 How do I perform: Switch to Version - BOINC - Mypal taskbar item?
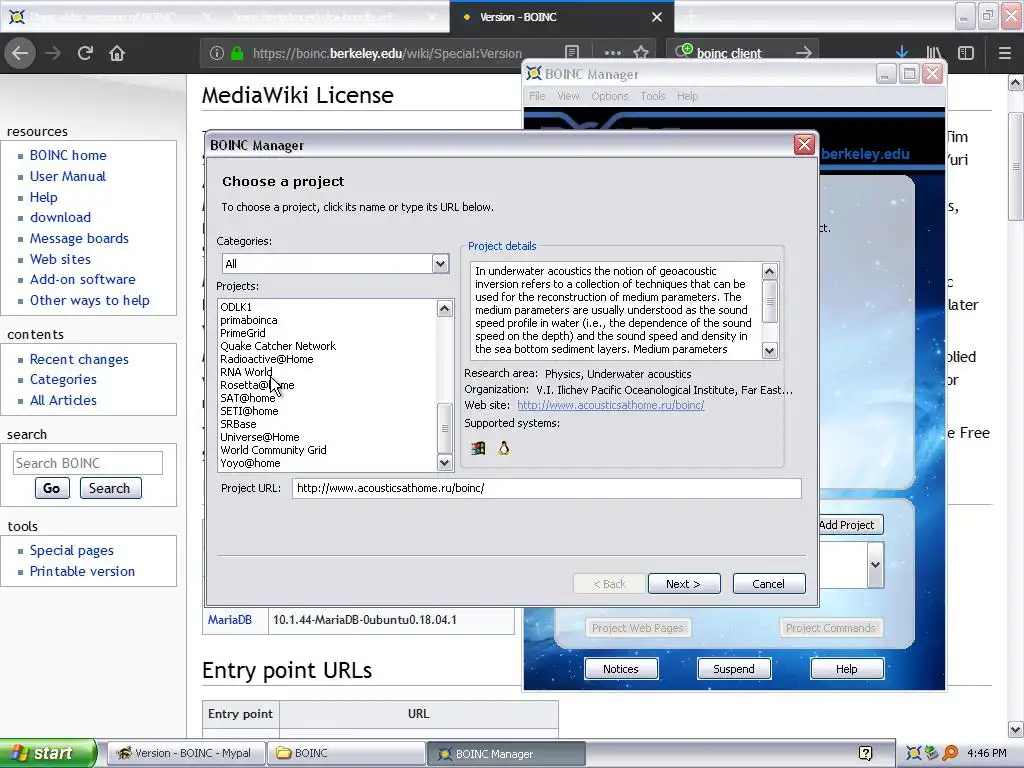click(x=186, y=753)
